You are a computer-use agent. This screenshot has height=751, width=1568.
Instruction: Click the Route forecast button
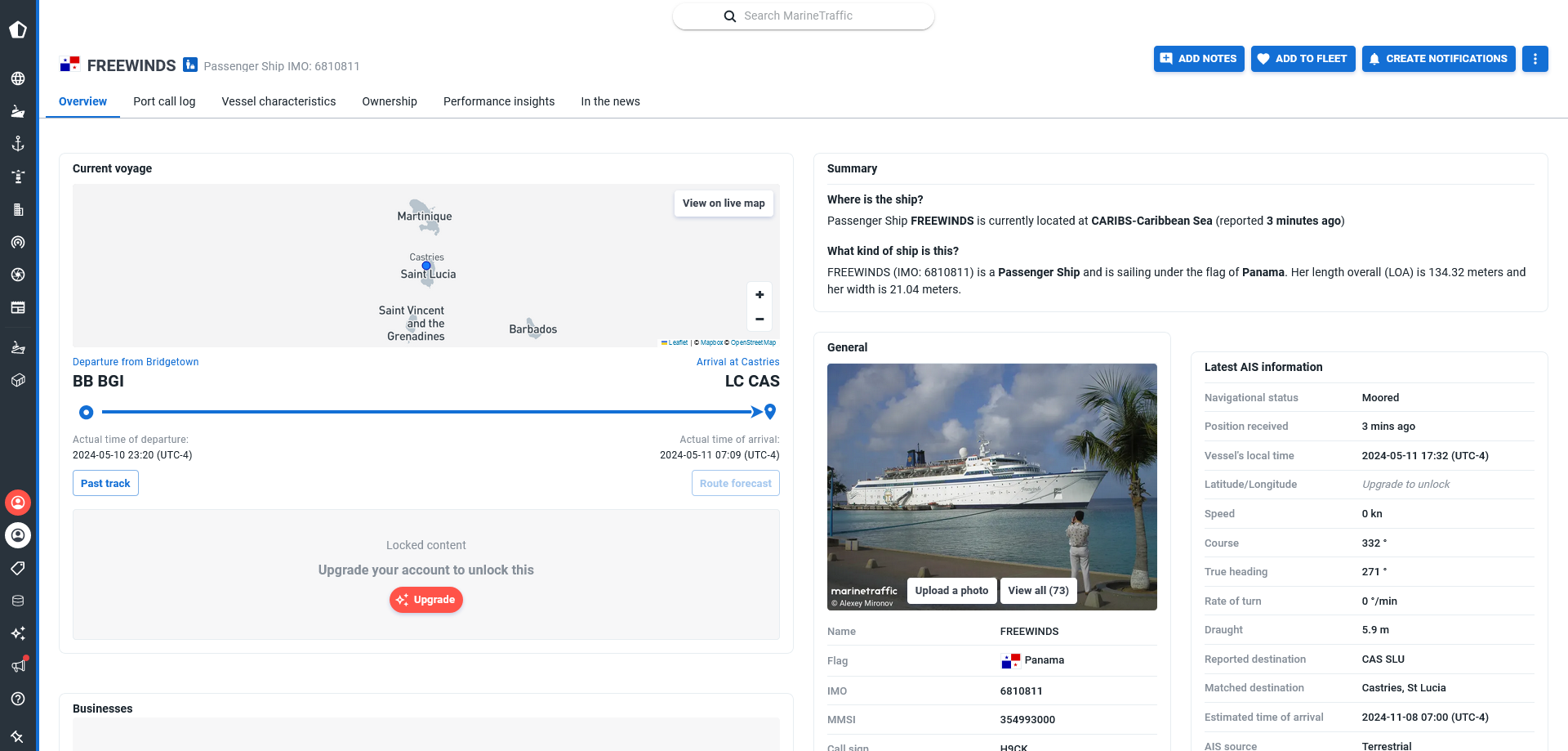(x=735, y=483)
